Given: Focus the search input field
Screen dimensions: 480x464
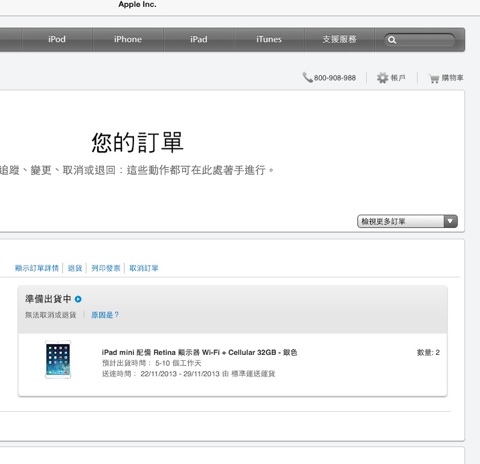Looking at the screenshot, I should tap(420, 40).
